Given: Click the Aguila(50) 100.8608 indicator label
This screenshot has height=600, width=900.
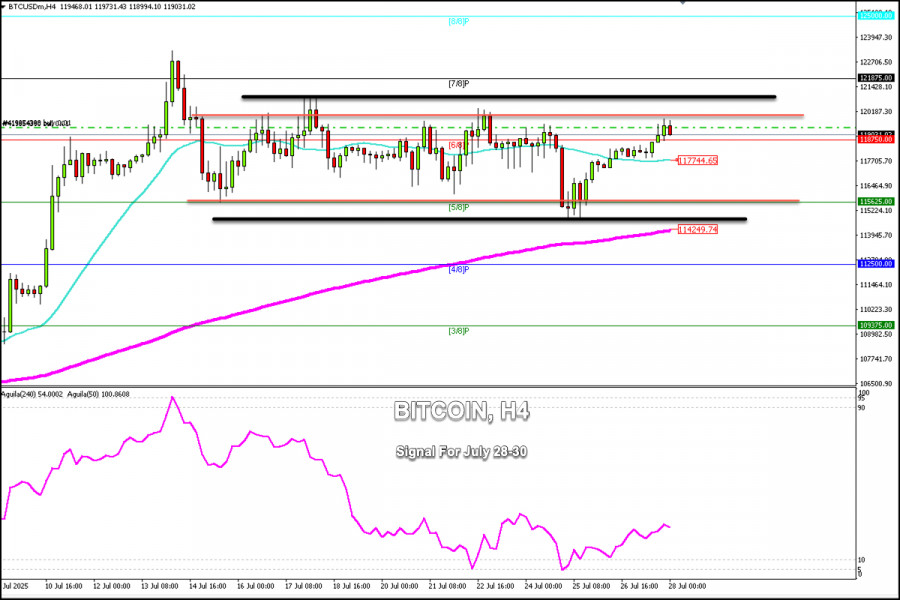Looking at the screenshot, I should tap(98, 394).
